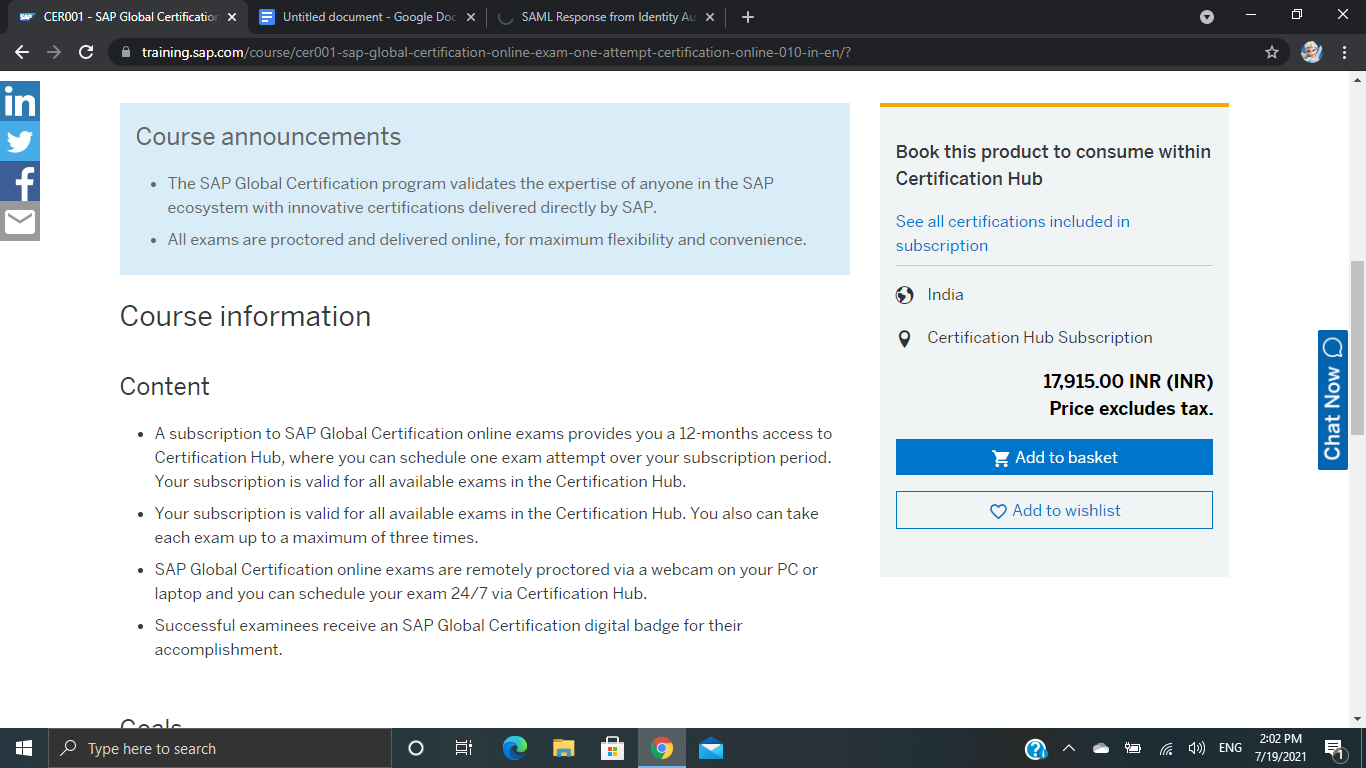1366x768 pixels.
Task: Share page via email envelope icon
Action: pyautogui.click(x=20, y=221)
